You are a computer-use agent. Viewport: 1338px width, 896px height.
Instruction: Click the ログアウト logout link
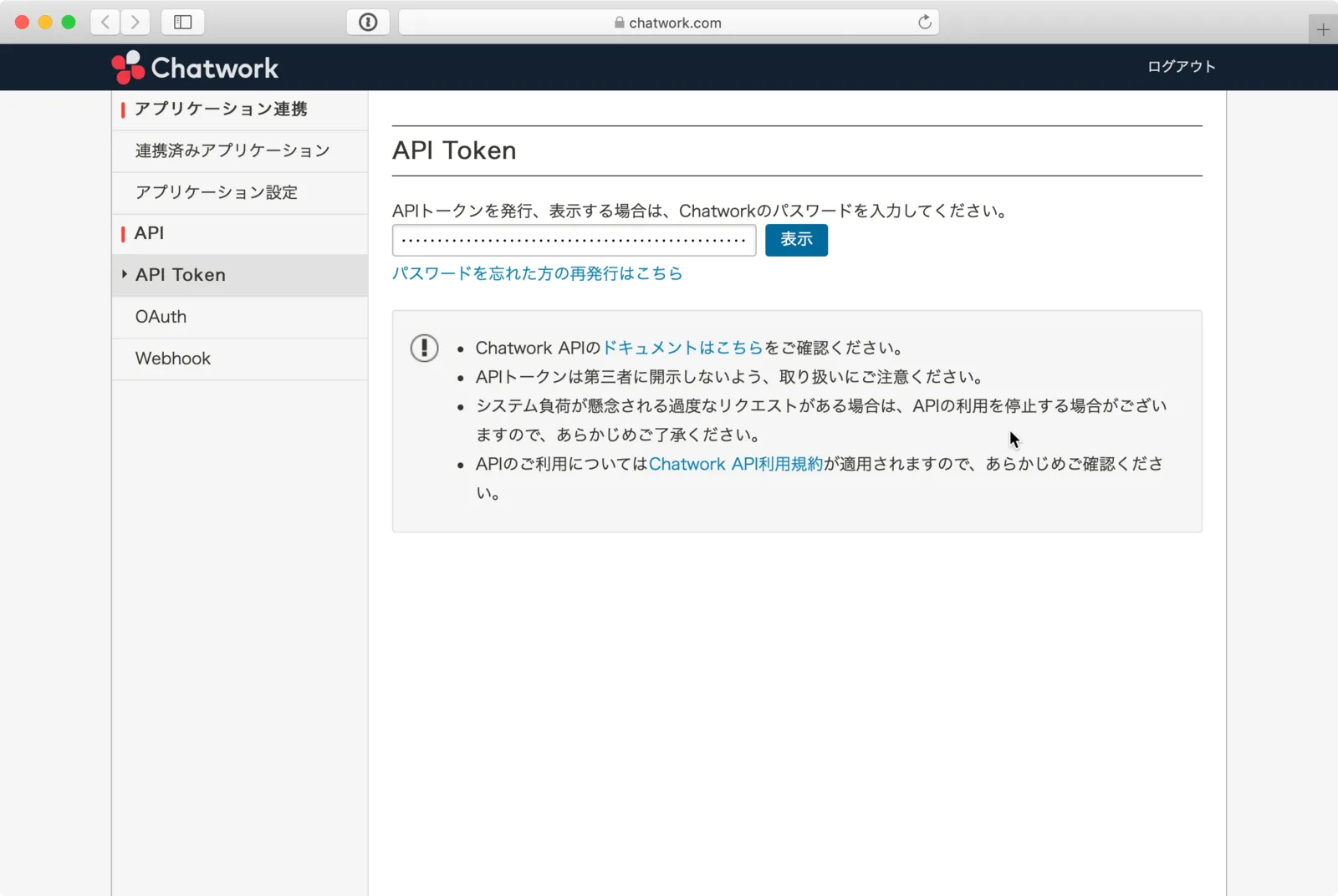click(1181, 67)
